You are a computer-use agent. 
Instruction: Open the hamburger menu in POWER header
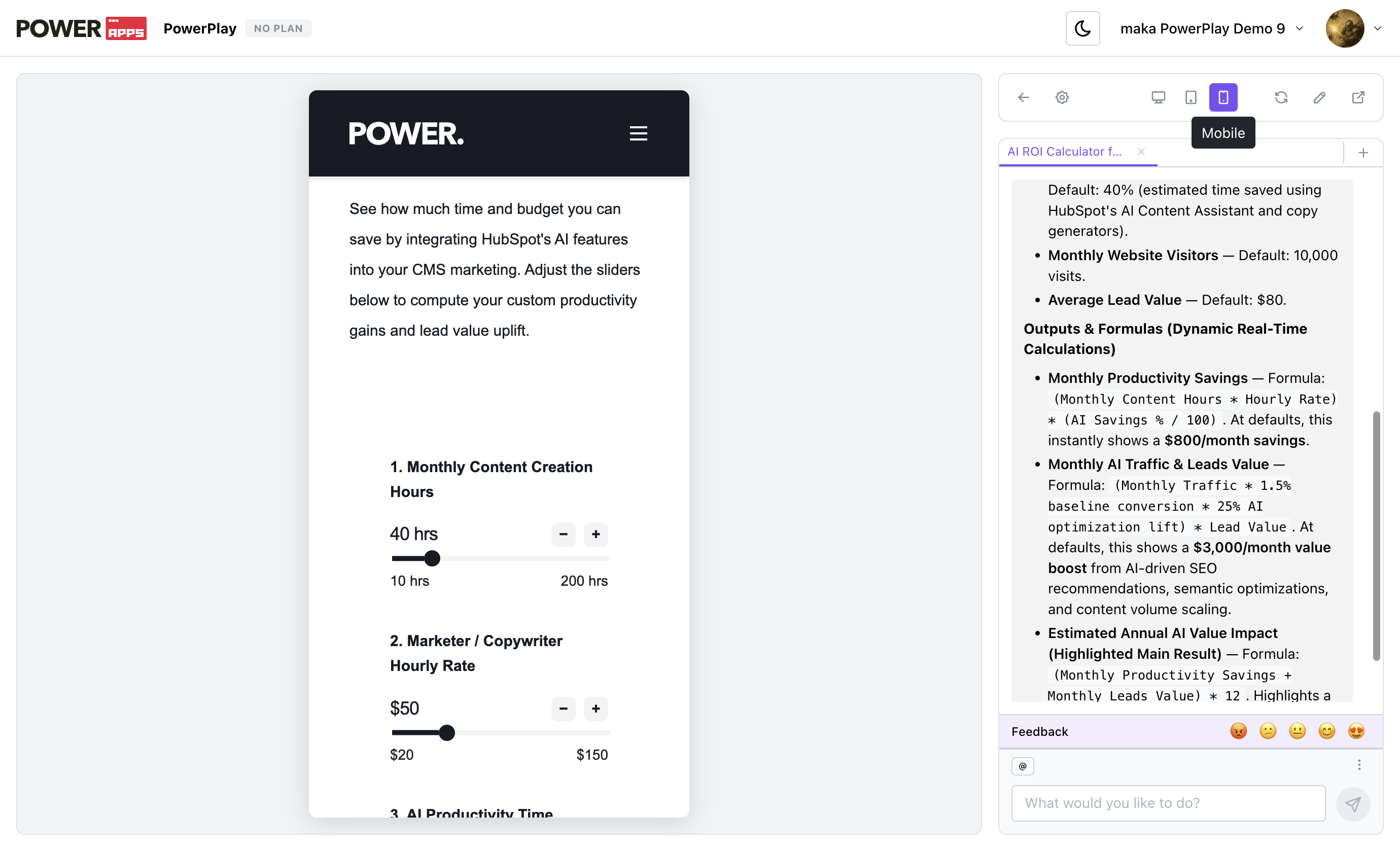point(638,133)
